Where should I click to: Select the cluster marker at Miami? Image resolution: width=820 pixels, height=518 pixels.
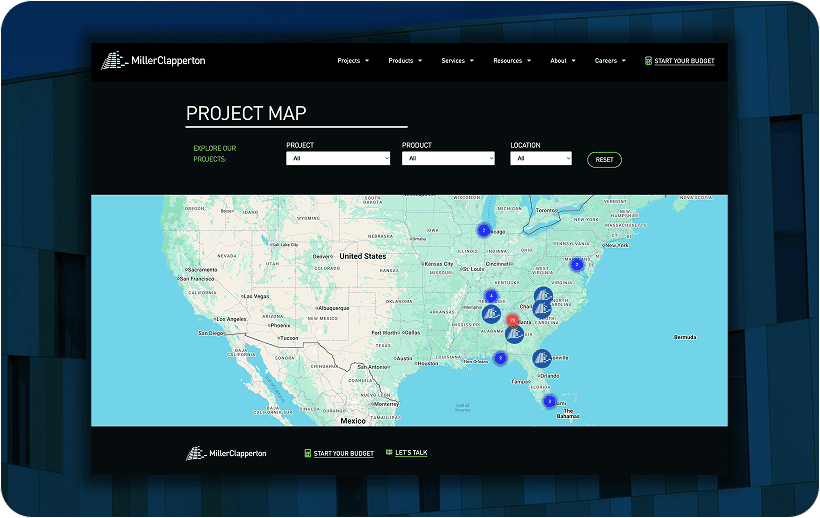click(549, 401)
